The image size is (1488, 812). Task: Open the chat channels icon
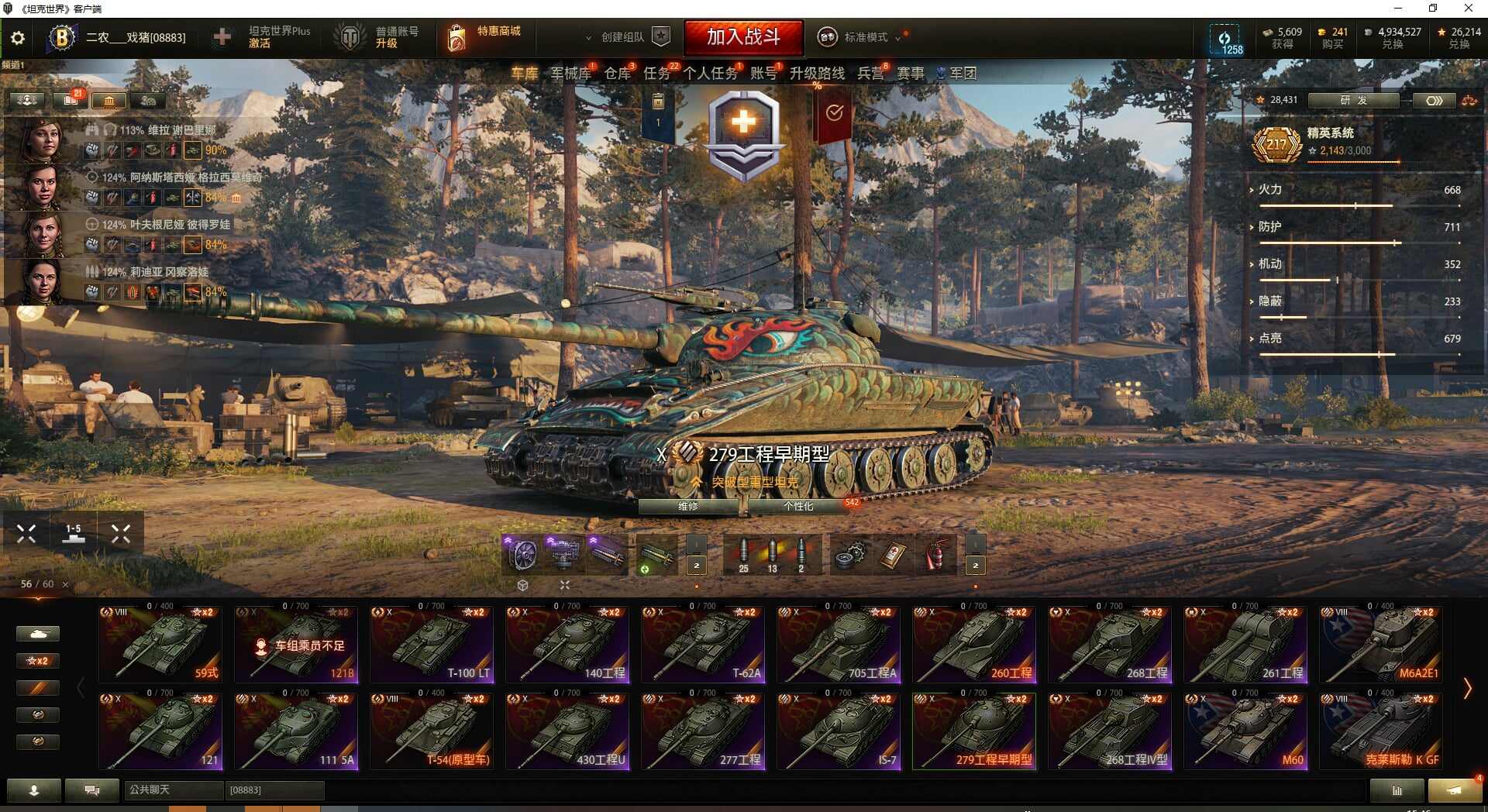pos(91,790)
